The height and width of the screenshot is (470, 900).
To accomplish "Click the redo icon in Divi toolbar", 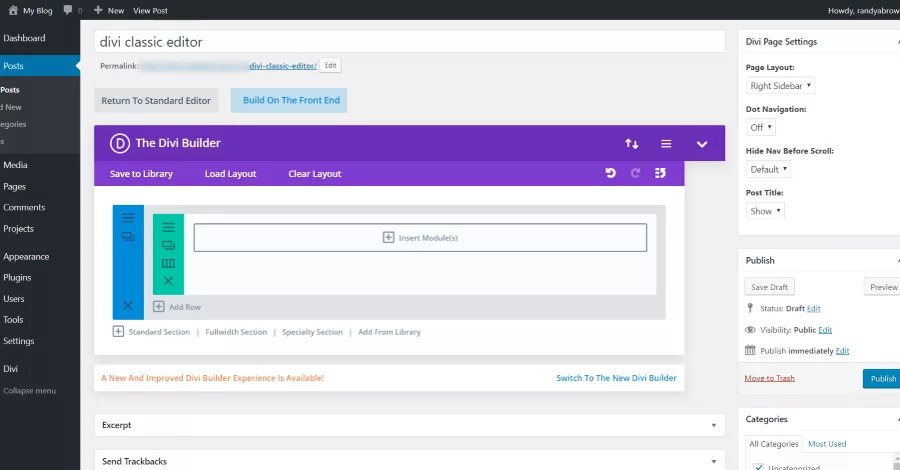I will 635,173.
